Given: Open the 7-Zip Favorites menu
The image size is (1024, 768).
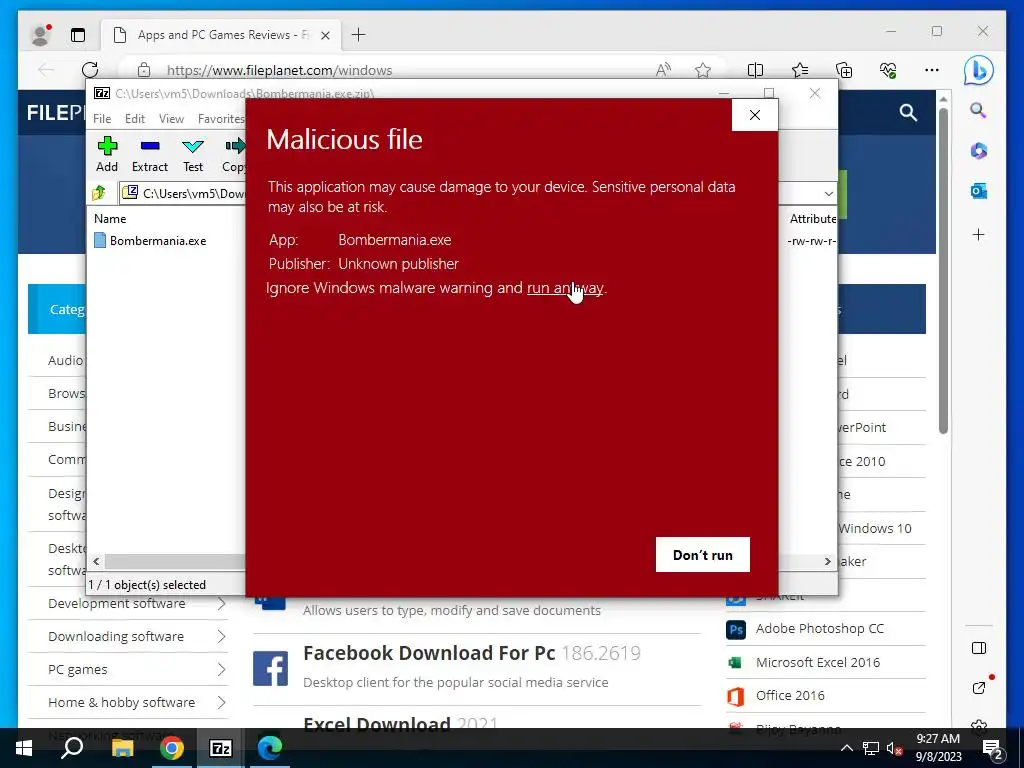Looking at the screenshot, I should point(221,119).
